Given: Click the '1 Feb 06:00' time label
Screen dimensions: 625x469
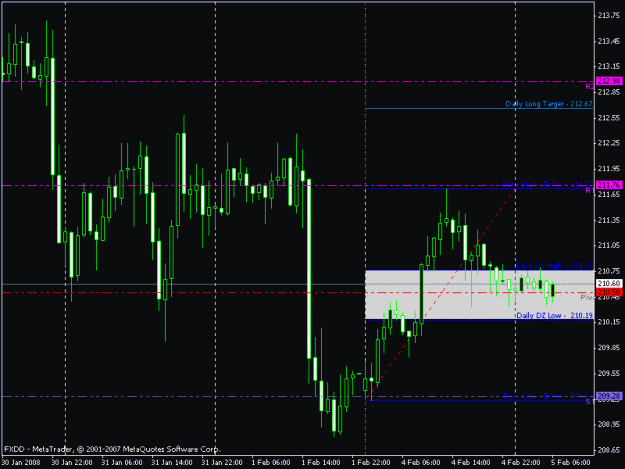Looking at the screenshot, I should (271, 462).
